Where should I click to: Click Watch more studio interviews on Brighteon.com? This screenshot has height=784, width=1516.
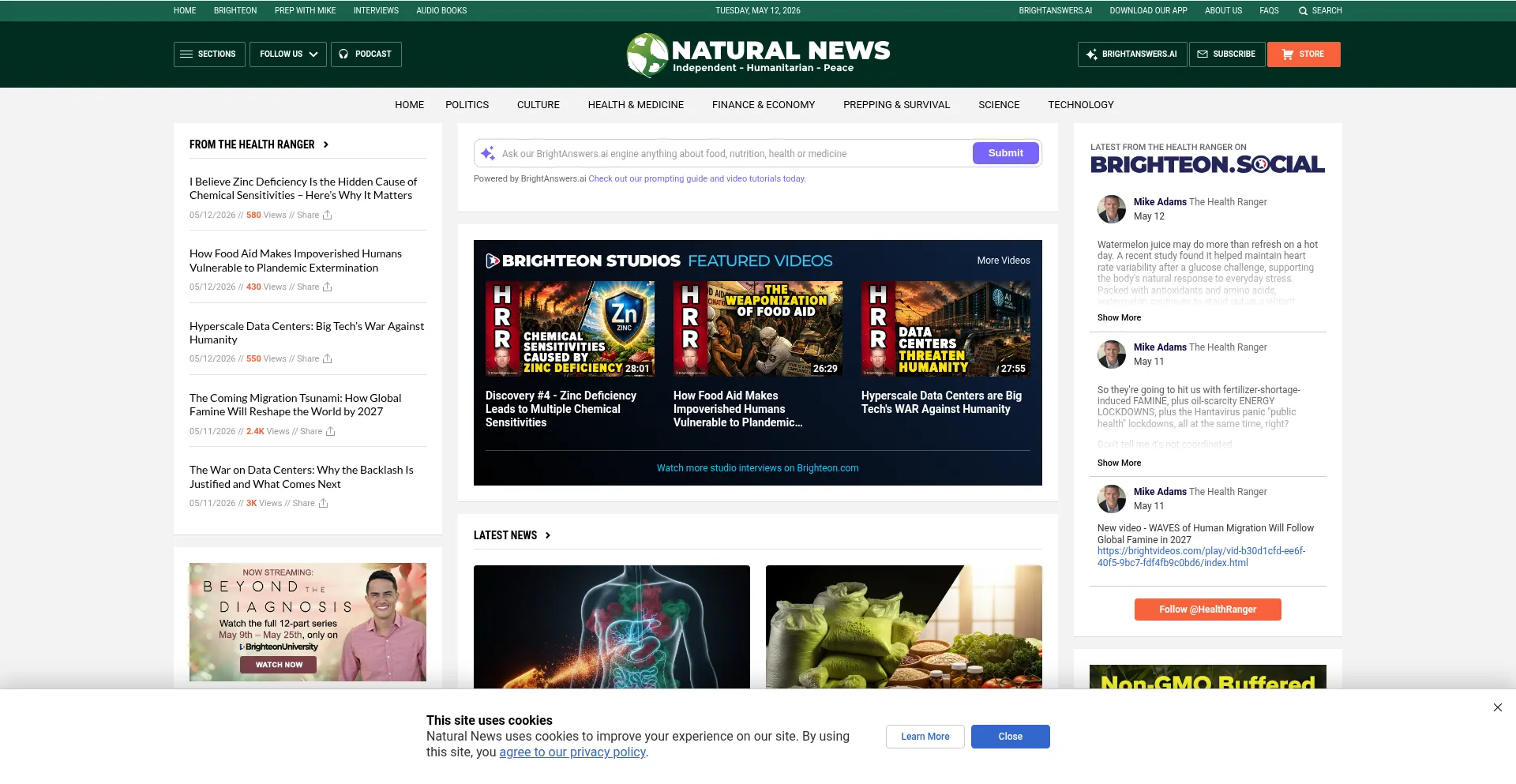pyautogui.click(x=758, y=468)
